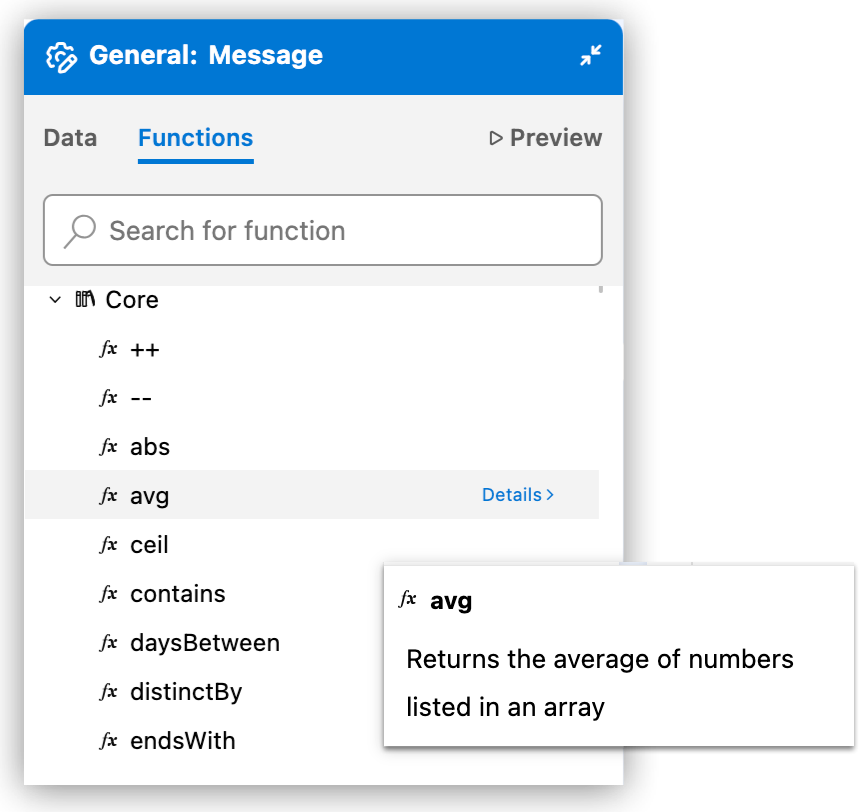The width and height of the screenshot is (860, 812).
Task: Click the library icon beside Core
Action: click(x=85, y=299)
